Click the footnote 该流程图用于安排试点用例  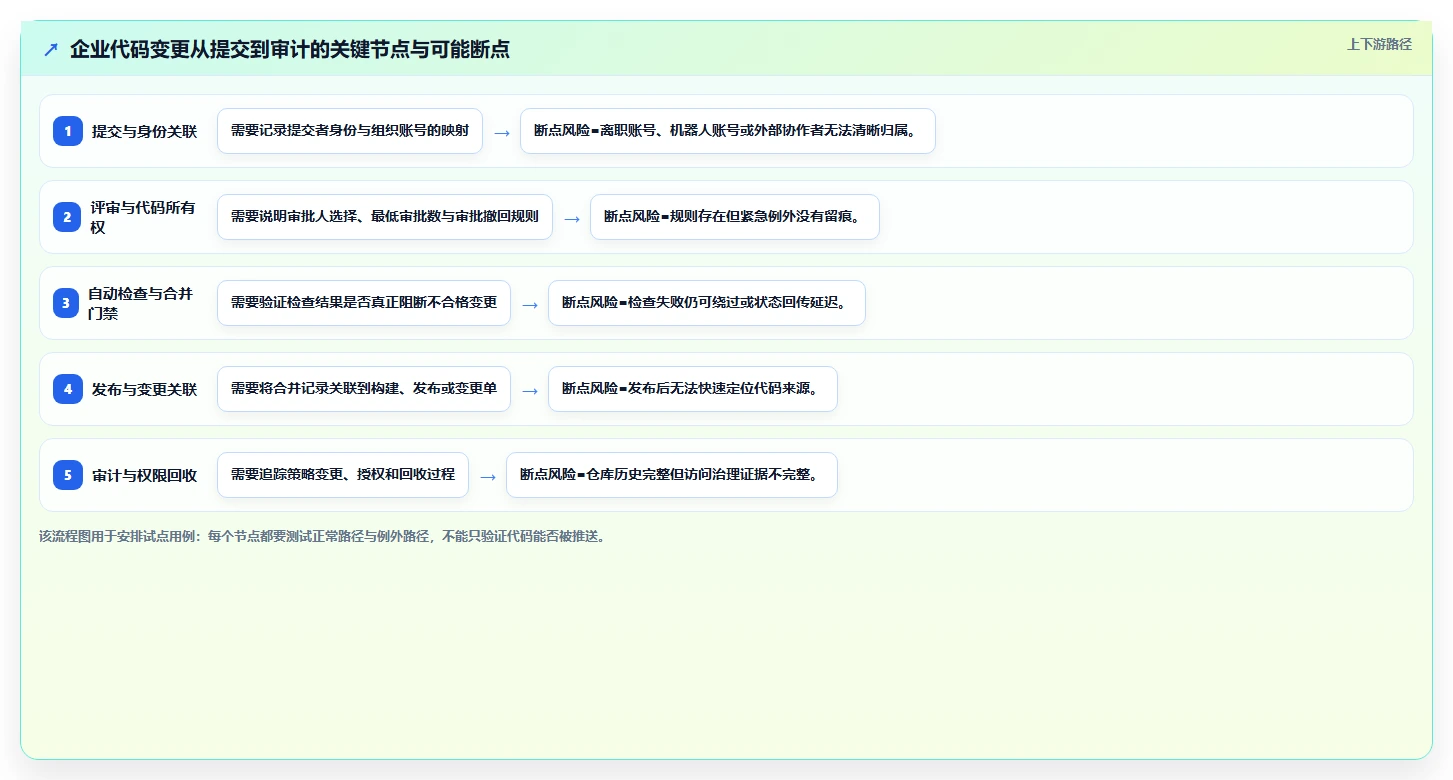[322, 536]
